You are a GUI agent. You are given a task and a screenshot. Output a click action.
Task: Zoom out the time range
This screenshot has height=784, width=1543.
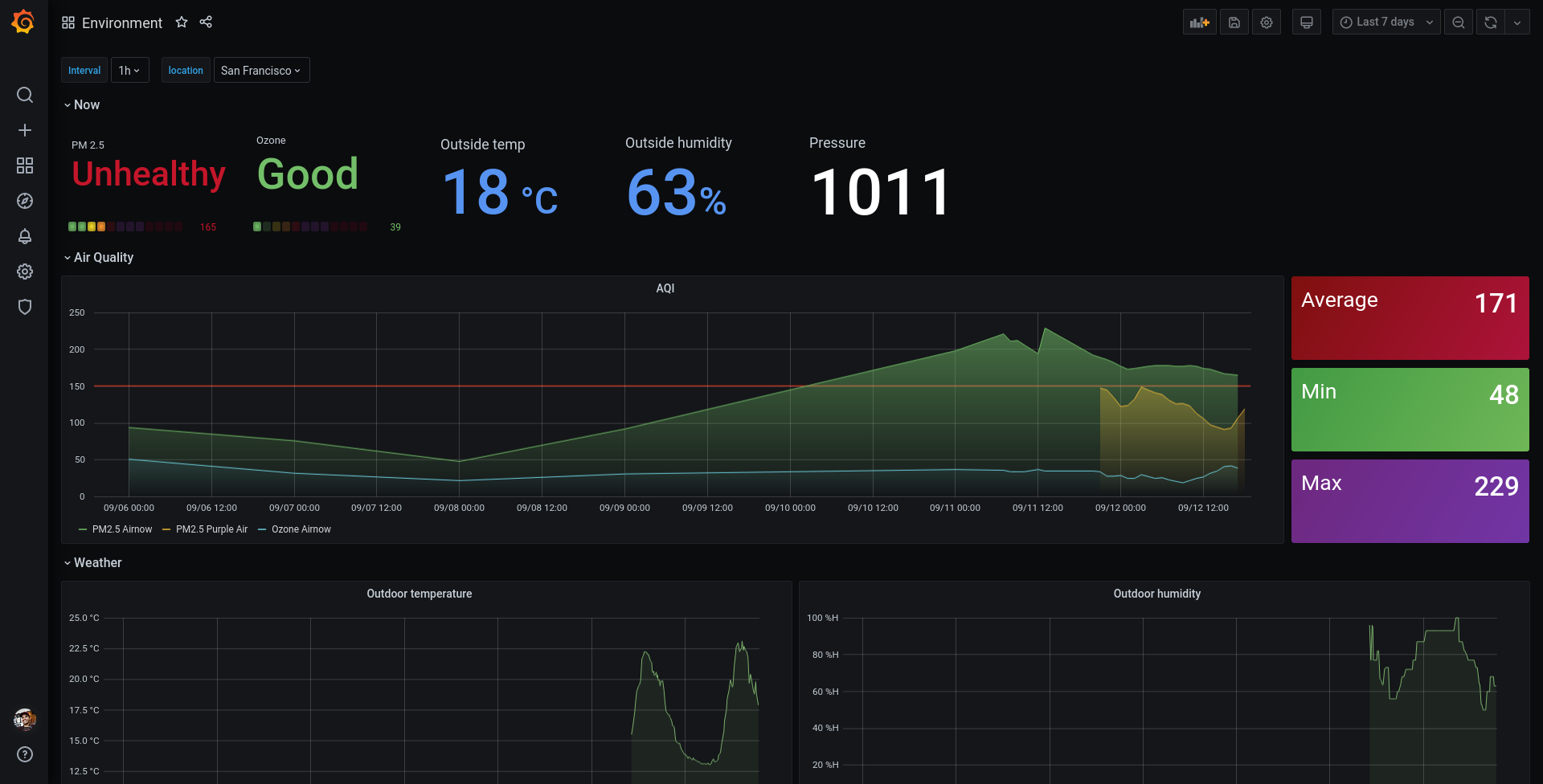(1459, 22)
